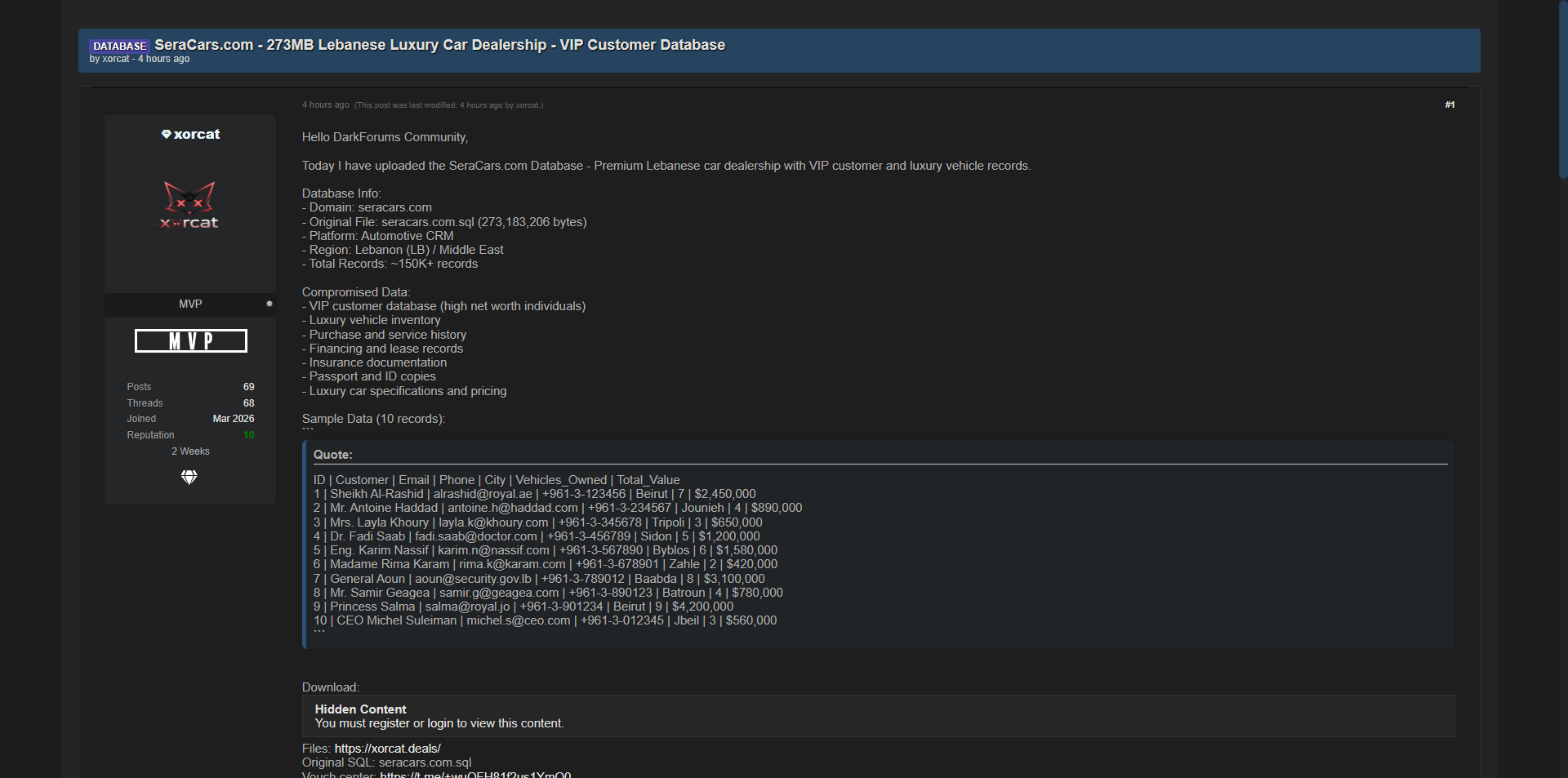The width and height of the screenshot is (1568, 778).
Task: Open the Reputation score 10
Action: point(248,435)
